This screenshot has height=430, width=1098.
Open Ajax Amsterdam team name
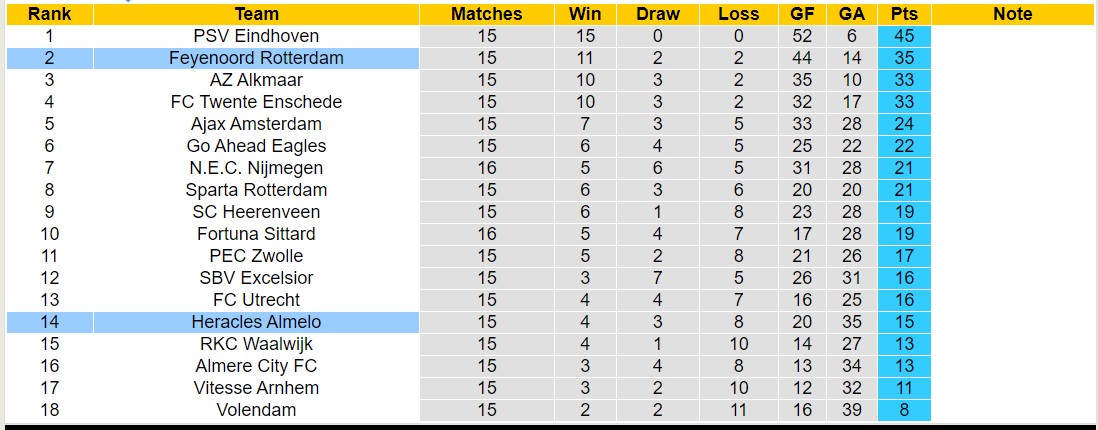click(256, 124)
